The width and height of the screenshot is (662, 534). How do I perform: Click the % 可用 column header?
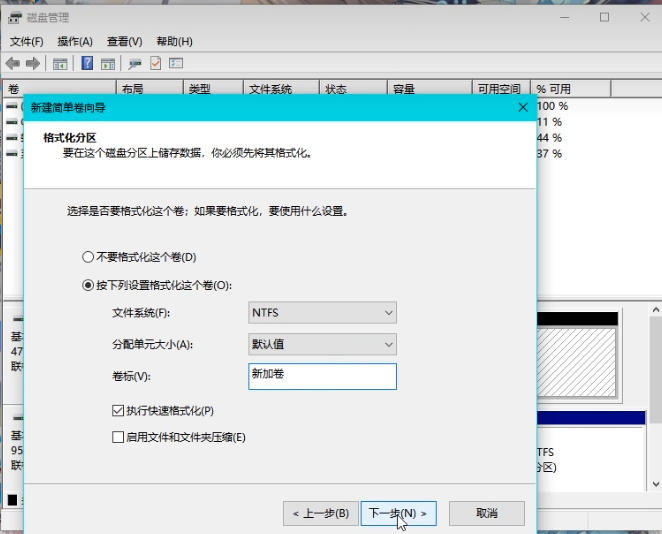click(x=570, y=89)
